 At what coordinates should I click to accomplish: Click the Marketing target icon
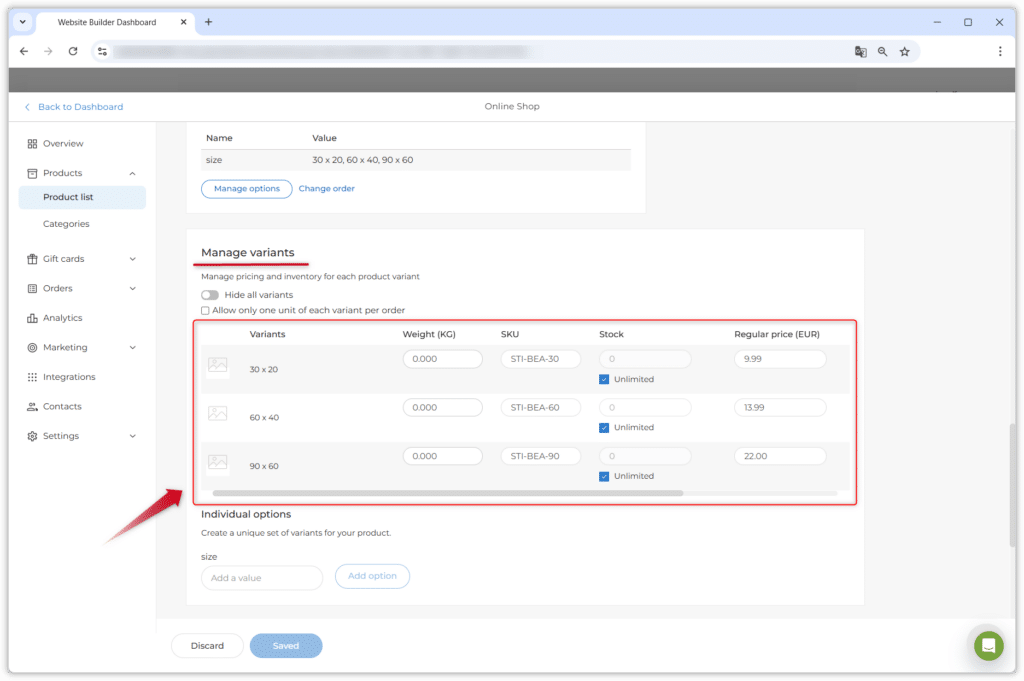(32, 348)
